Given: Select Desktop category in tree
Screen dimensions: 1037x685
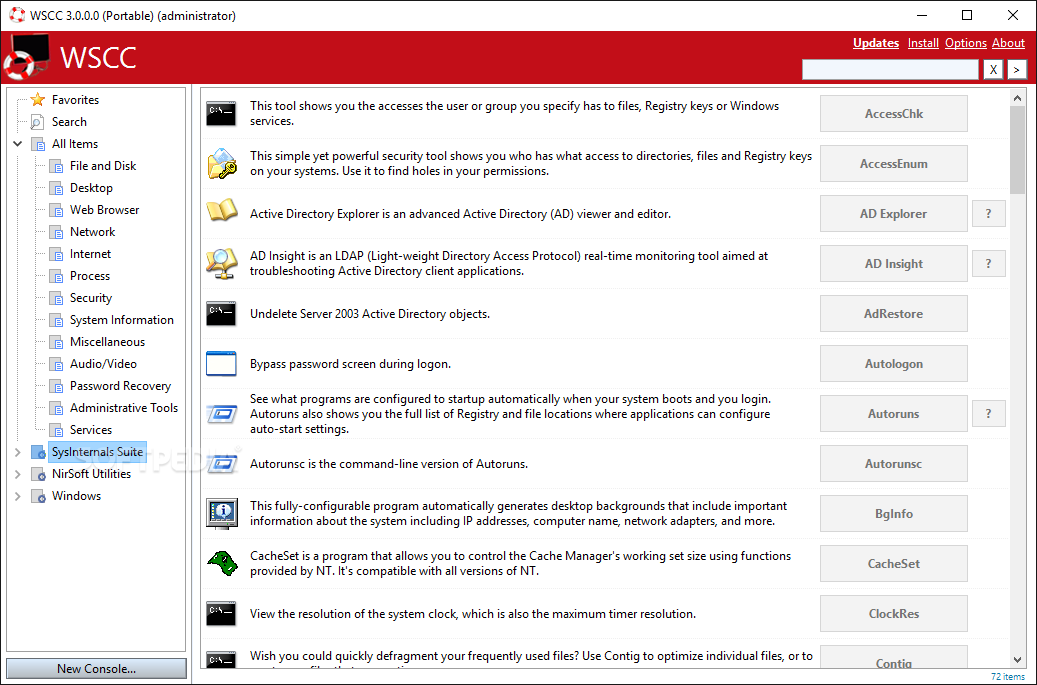Looking at the screenshot, I should click(91, 188).
